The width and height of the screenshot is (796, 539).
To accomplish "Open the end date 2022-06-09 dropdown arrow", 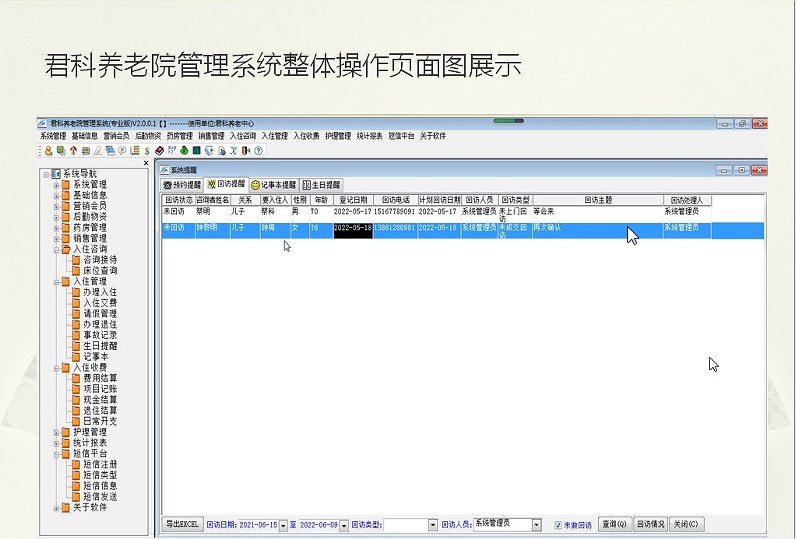I will point(344,525).
